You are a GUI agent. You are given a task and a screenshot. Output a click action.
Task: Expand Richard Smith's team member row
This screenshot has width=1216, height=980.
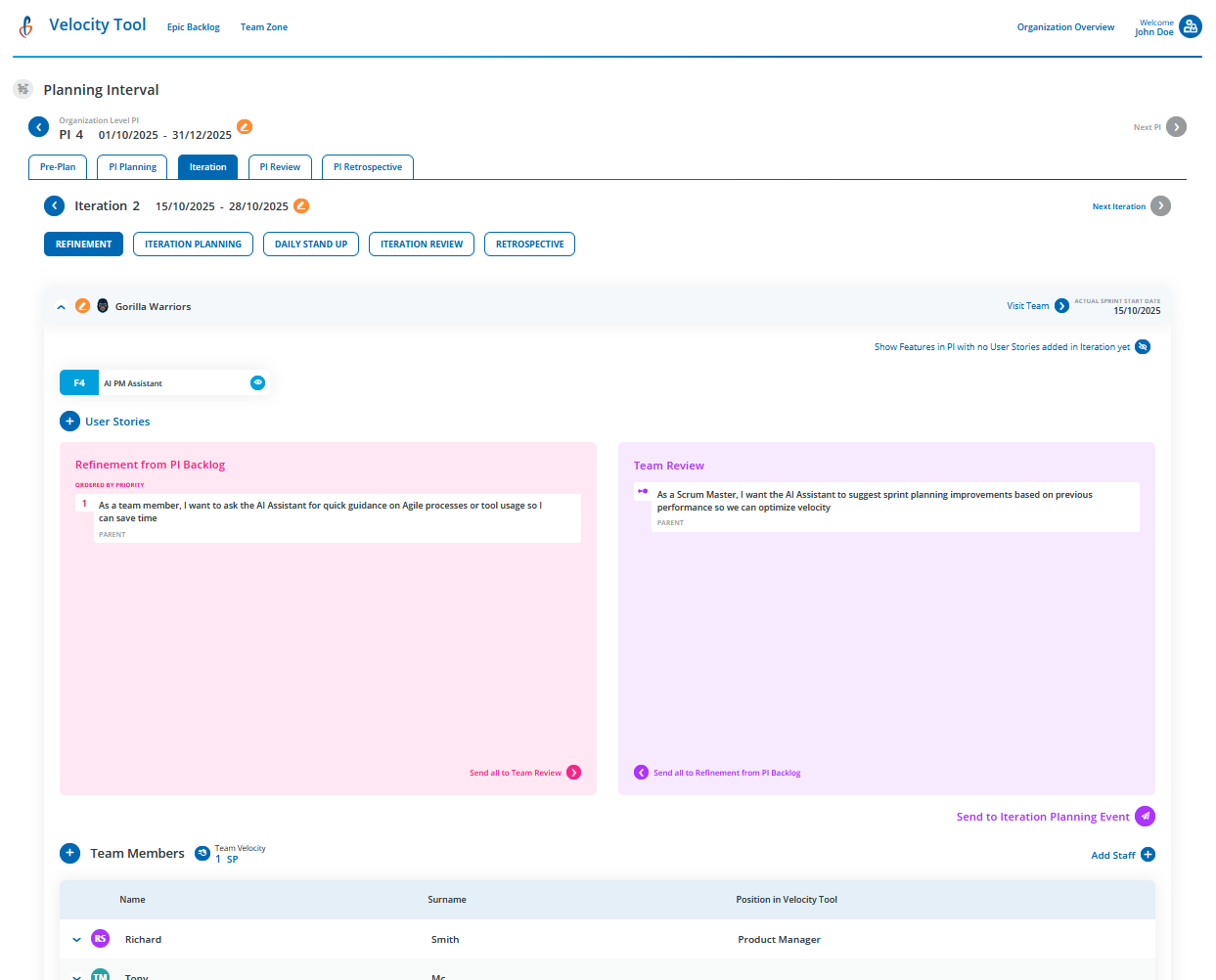point(76,940)
